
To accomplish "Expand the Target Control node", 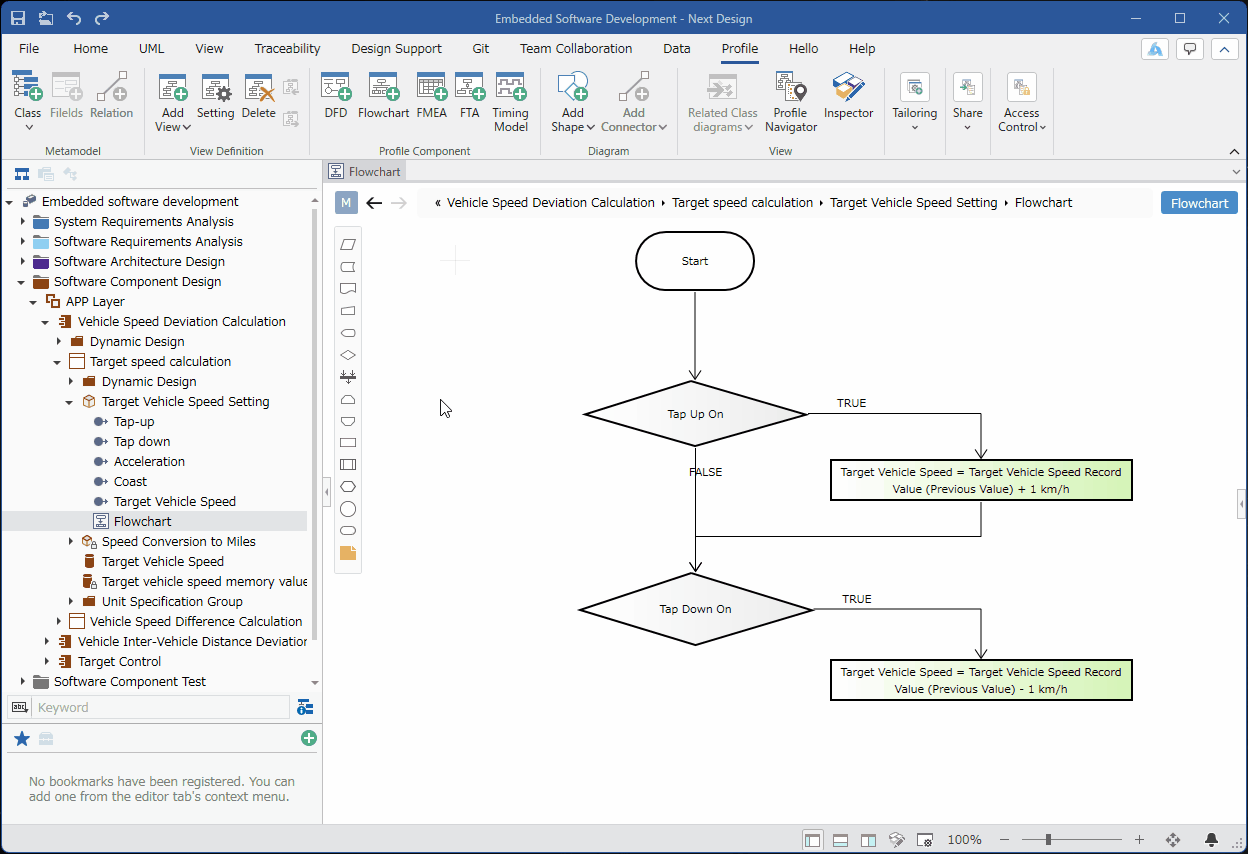I will [47, 662].
